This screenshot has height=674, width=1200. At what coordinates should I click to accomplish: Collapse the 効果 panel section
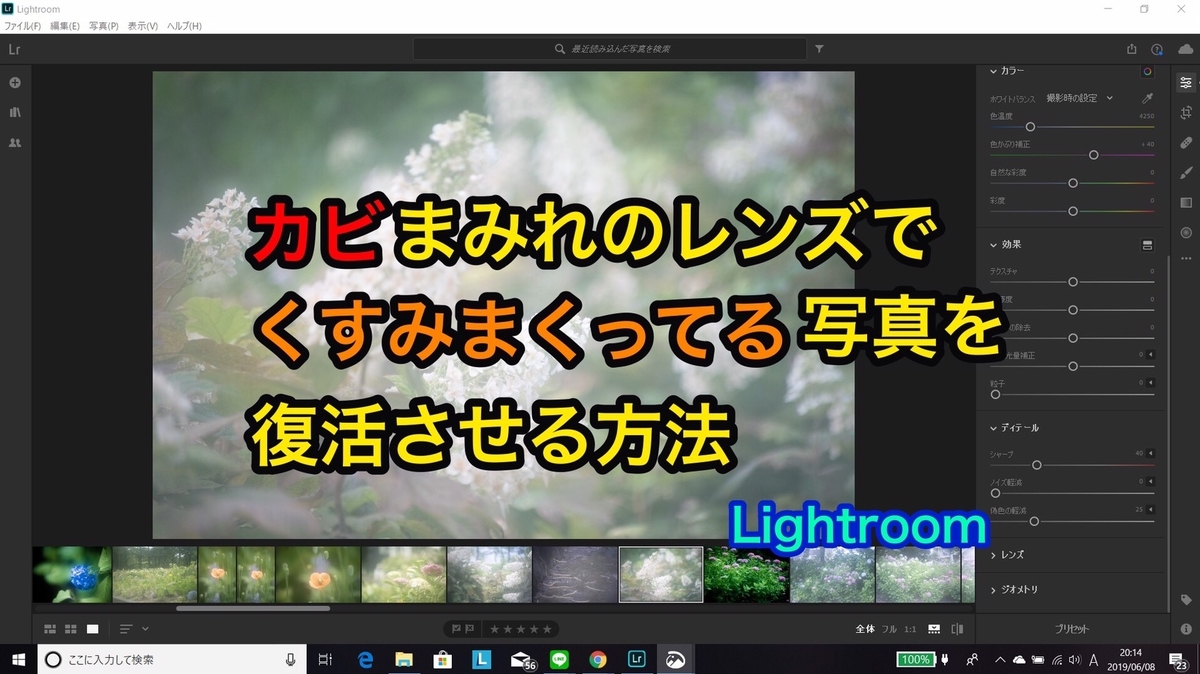994,244
